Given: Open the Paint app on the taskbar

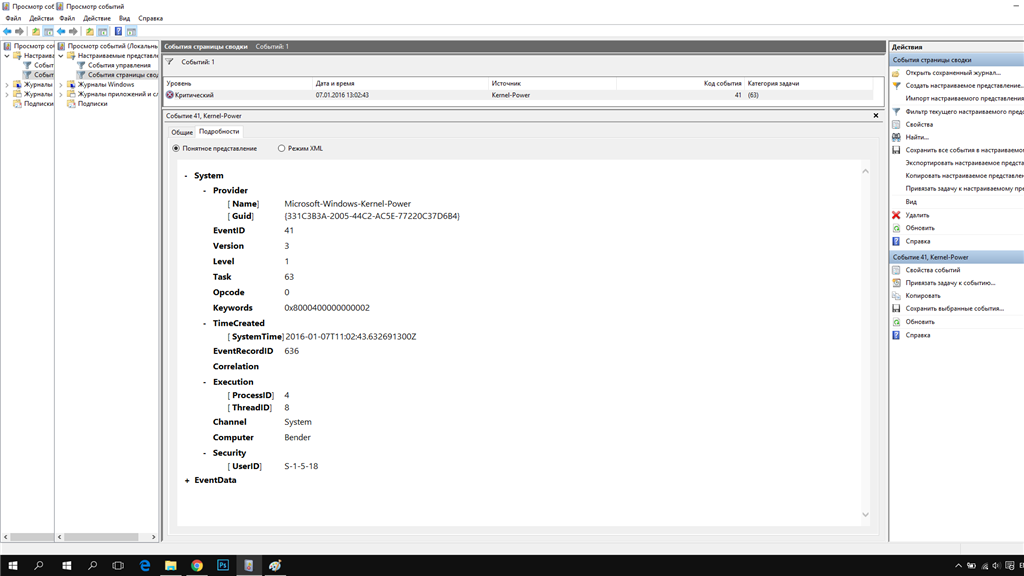Looking at the screenshot, I should (275, 566).
